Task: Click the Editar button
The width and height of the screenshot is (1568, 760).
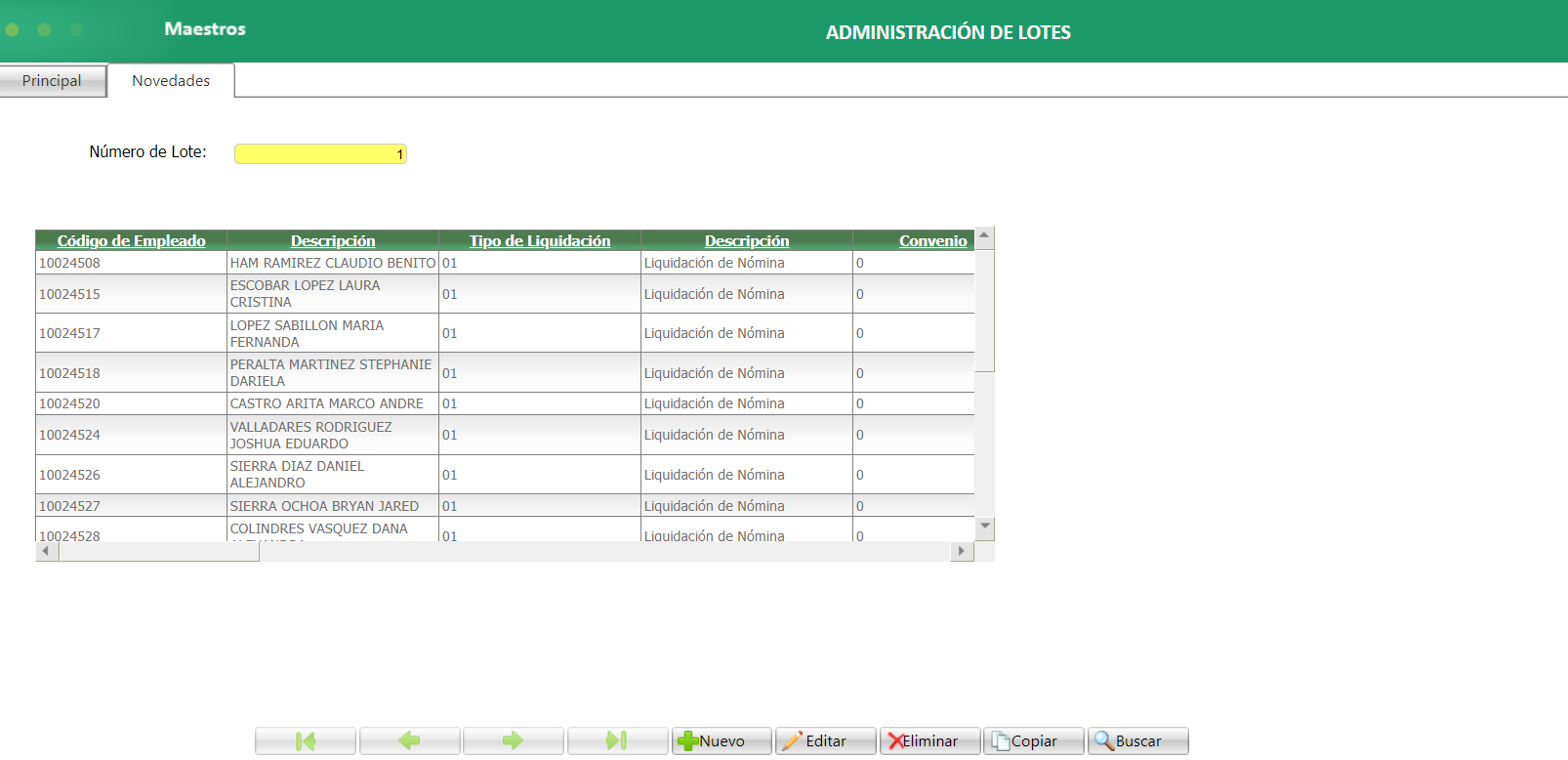Action: (x=825, y=740)
